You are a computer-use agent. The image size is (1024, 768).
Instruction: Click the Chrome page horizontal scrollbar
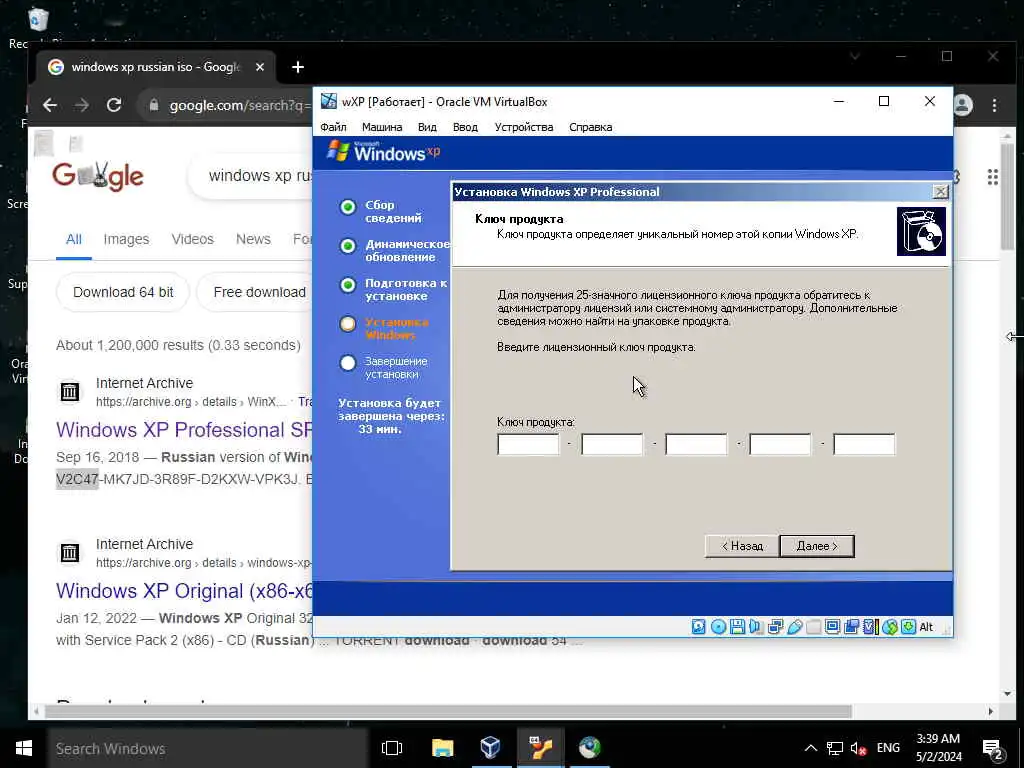click(448, 711)
